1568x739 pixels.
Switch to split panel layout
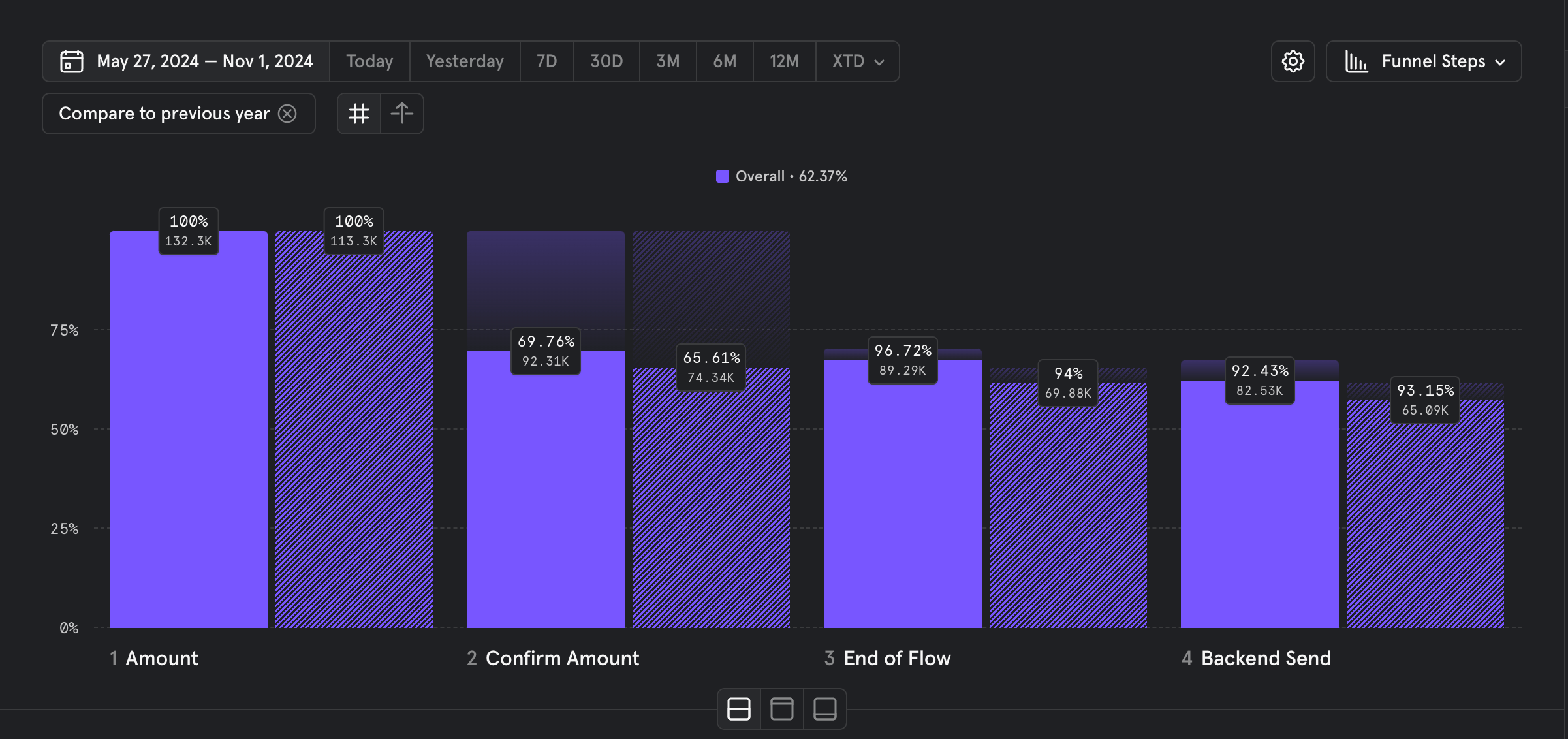[738, 709]
